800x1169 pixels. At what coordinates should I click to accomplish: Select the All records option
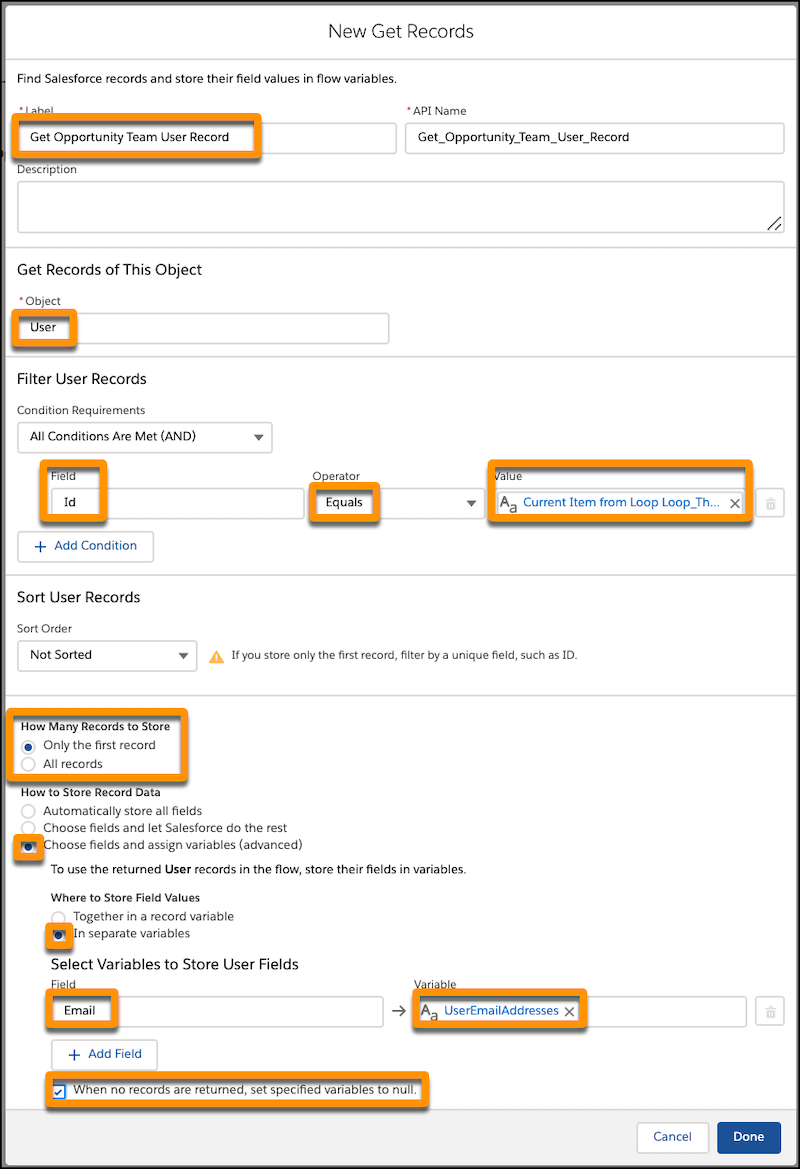coord(28,764)
